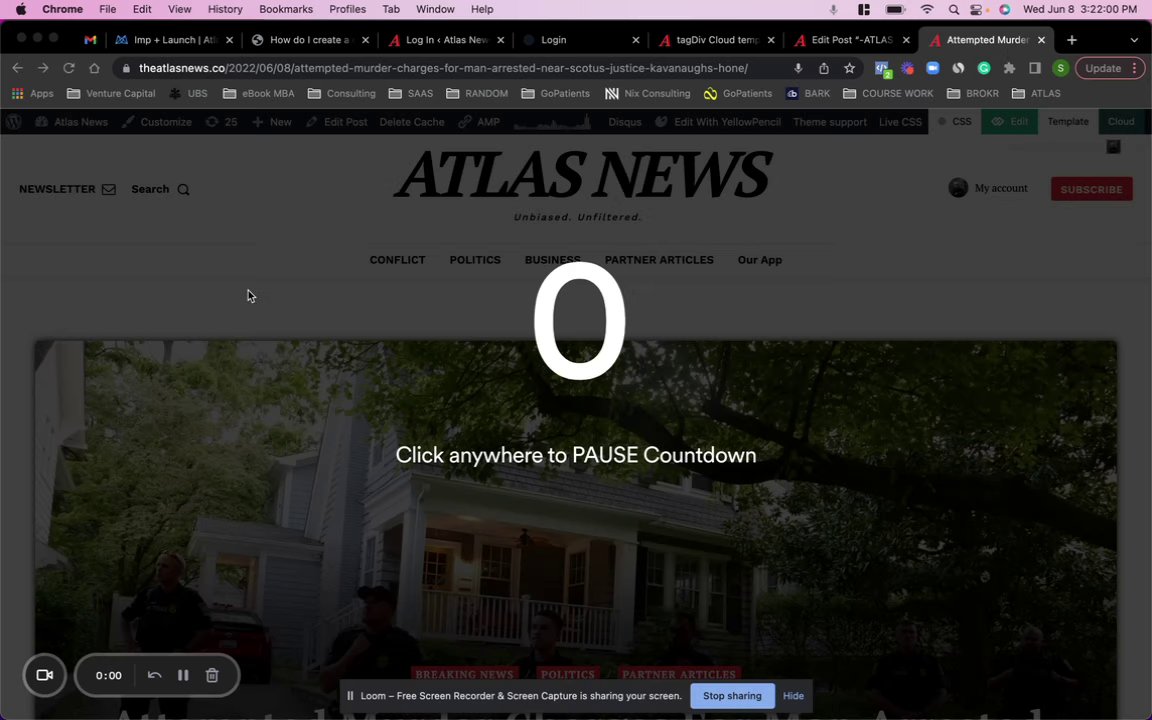1152x720 pixels.
Task: Click New in WordPress admin bar
Action: (x=272, y=122)
